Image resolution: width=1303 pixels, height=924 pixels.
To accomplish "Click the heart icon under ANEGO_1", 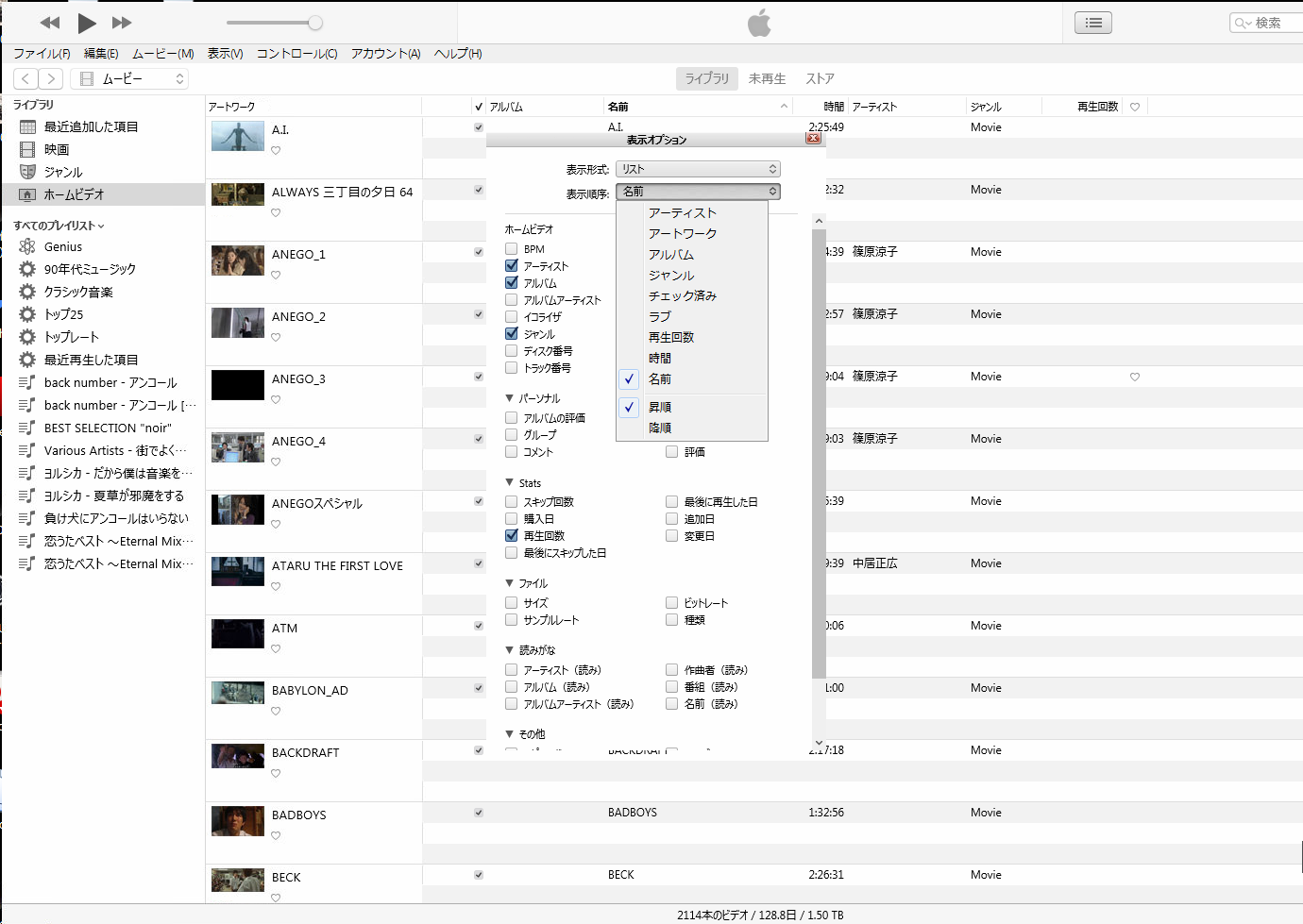I will tap(276, 276).
